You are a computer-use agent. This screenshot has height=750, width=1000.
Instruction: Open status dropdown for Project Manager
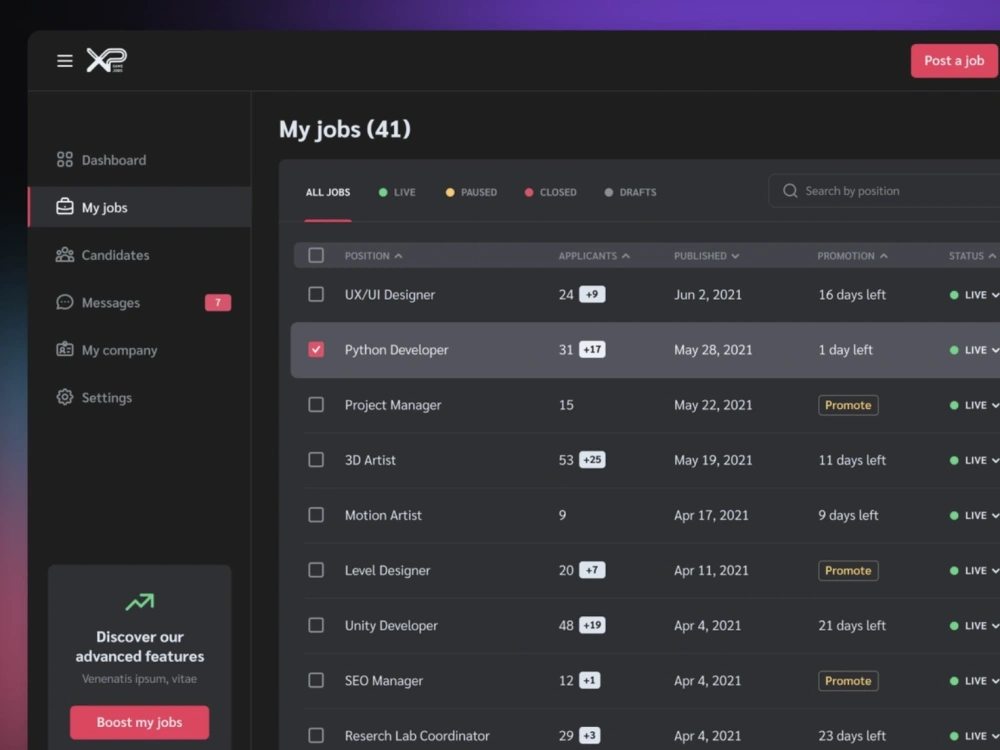[x=974, y=405]
